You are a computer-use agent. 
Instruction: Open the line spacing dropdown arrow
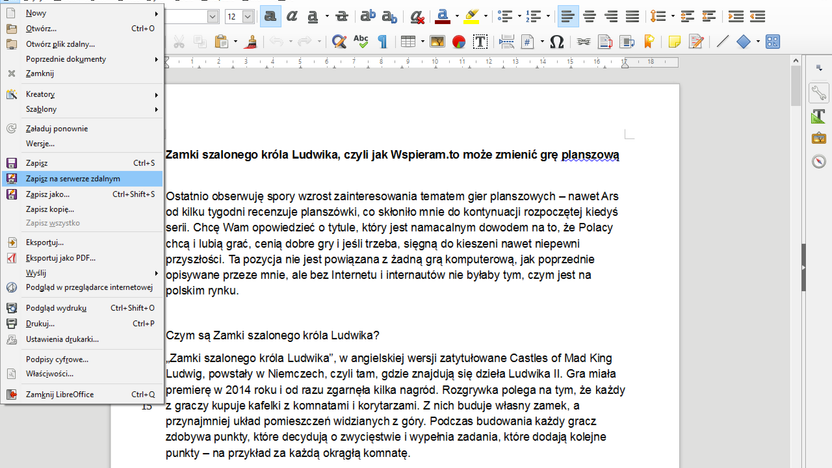coord(673,16)
